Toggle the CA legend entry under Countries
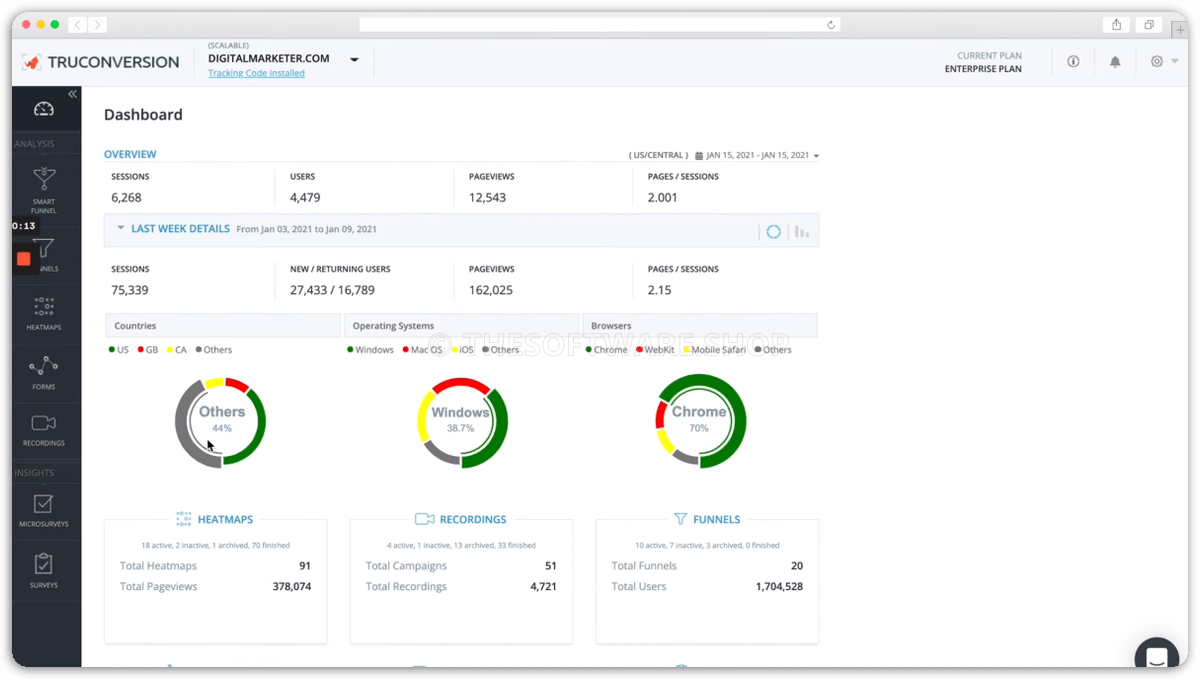 (x=177, y=350)
